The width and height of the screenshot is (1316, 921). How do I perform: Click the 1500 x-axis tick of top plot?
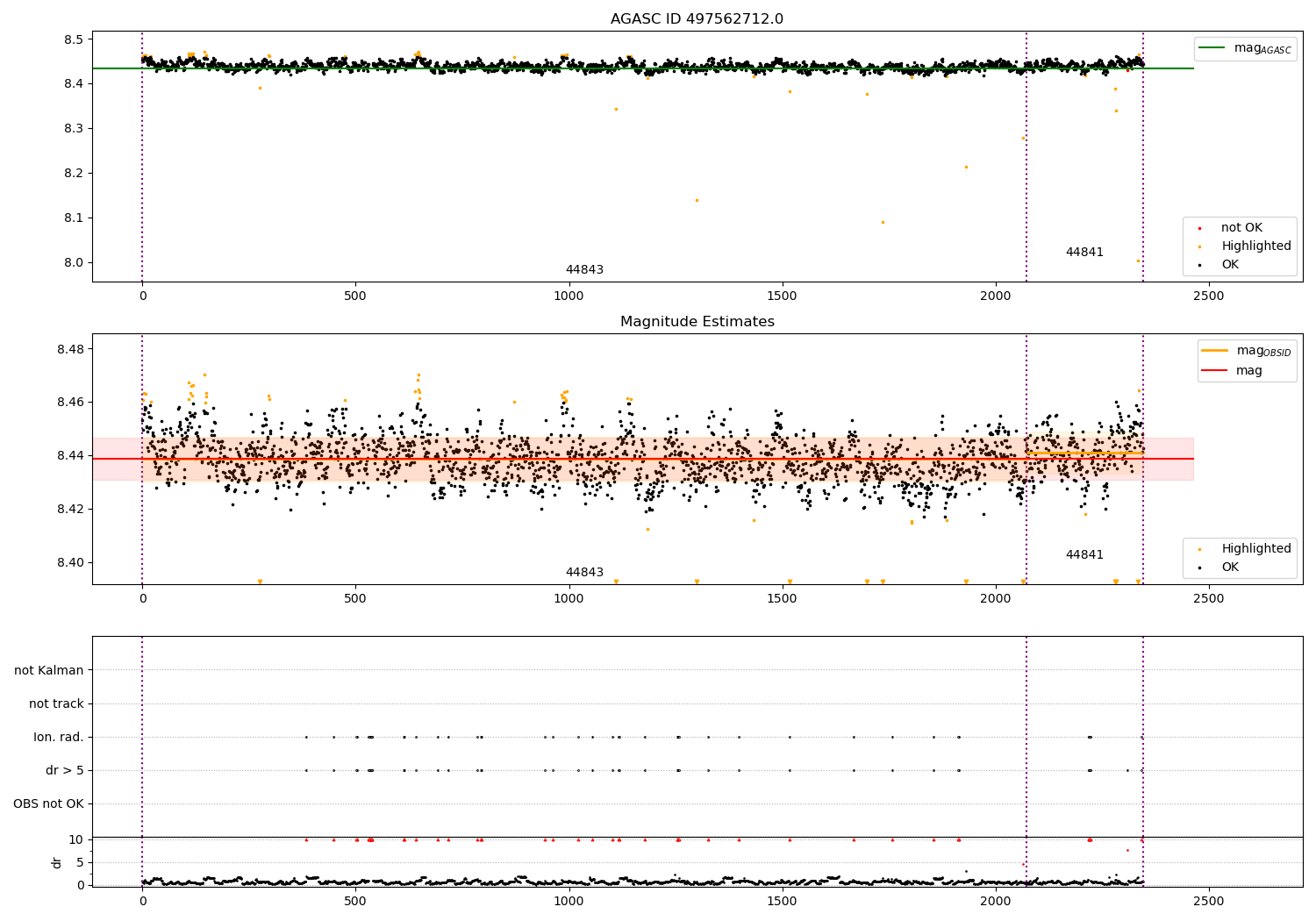point(782,296)
